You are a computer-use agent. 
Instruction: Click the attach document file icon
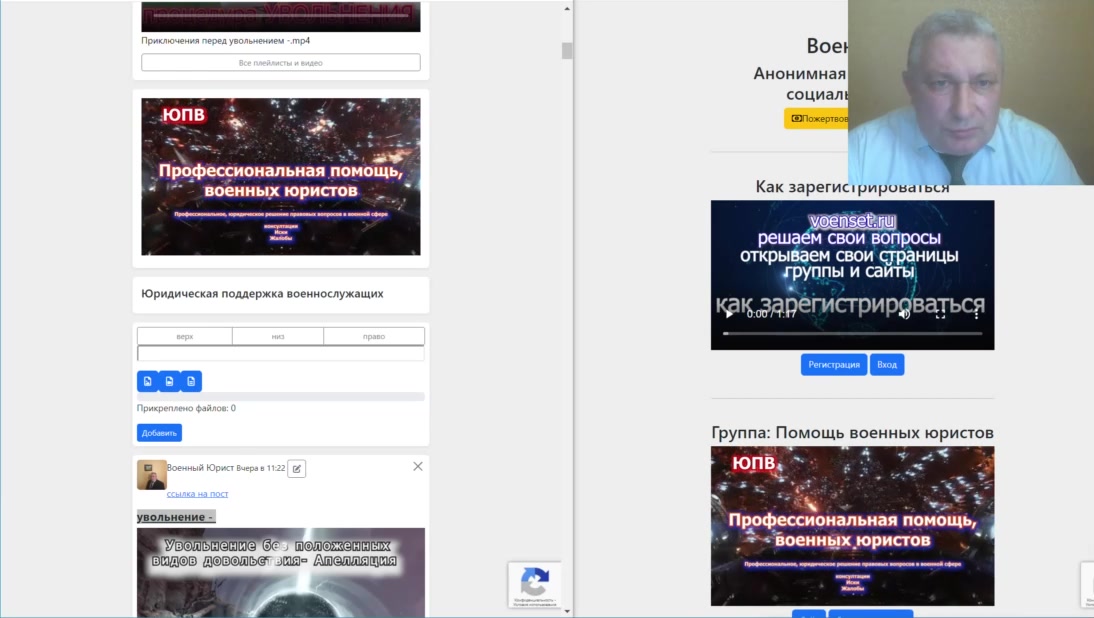191,381
